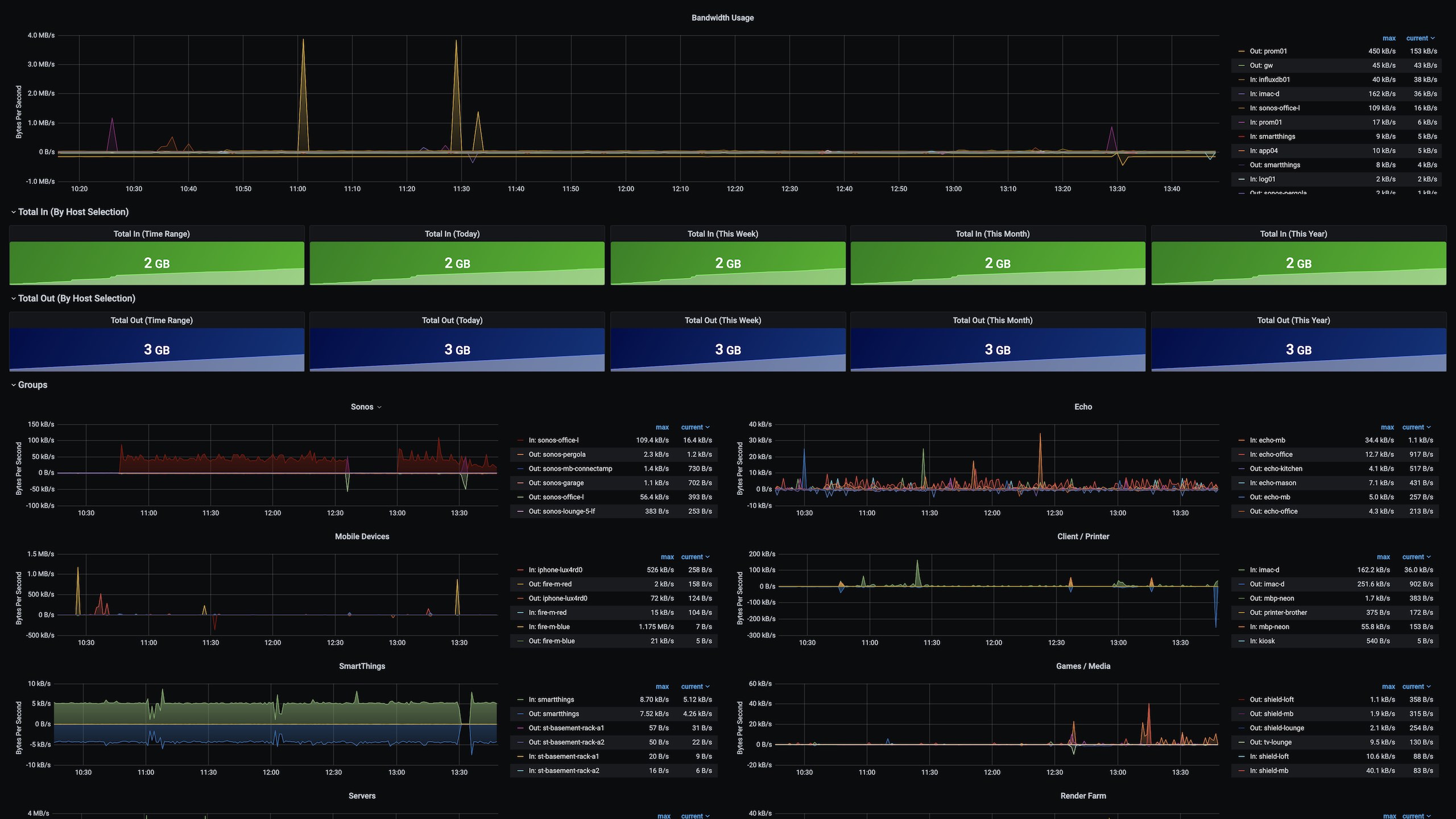Sort Echo legend by current column
The image size is (1456, 819).
click(1412, 427)
